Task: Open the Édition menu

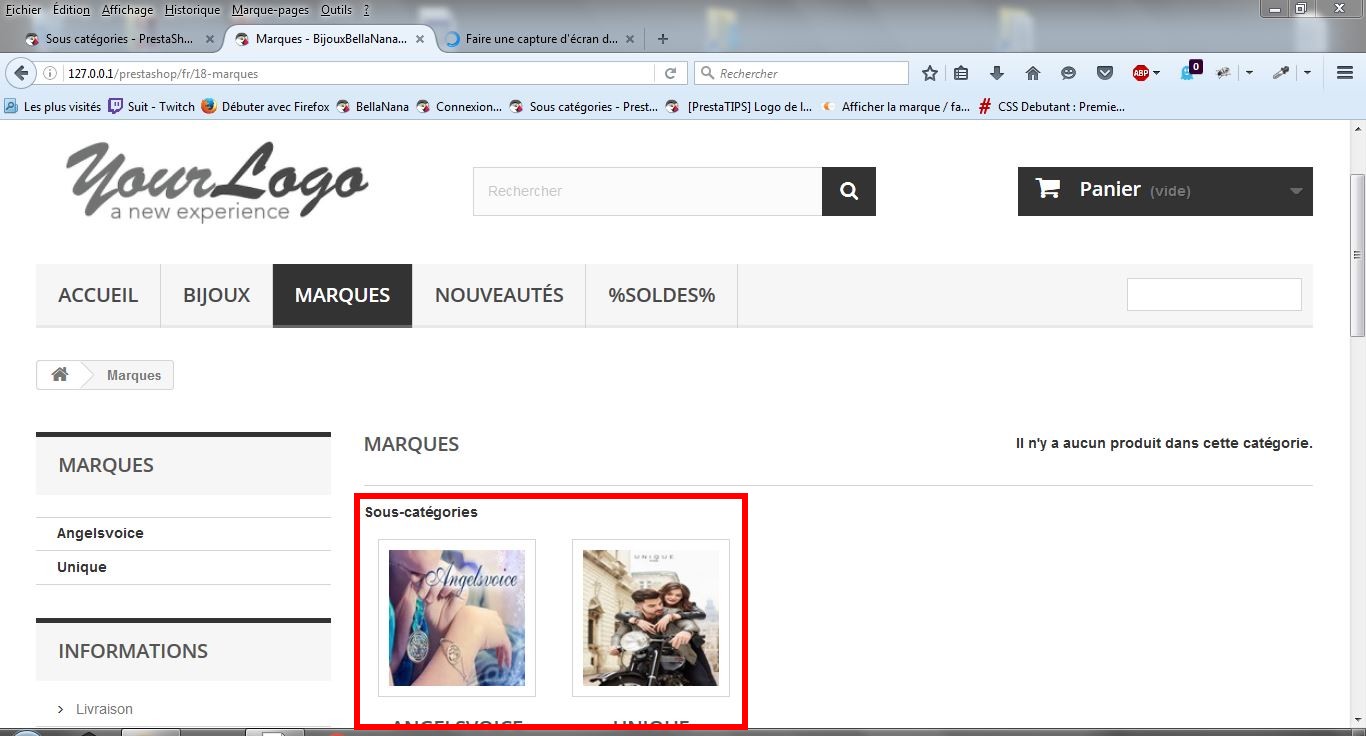Action: click(71, 9)
